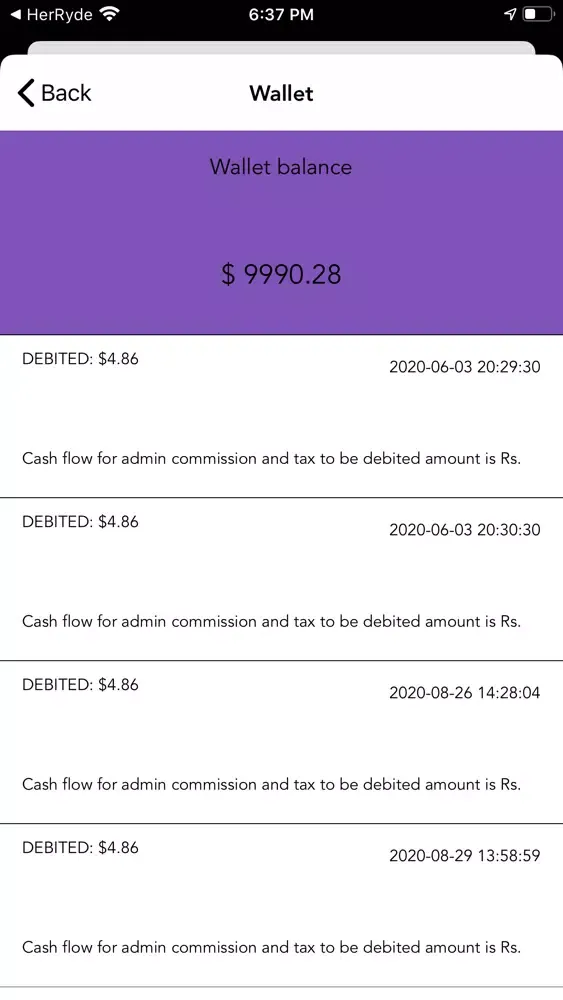The image size is (563, 1000).
Task: Tap the location arrow status icon
Action: coord(510,14)
